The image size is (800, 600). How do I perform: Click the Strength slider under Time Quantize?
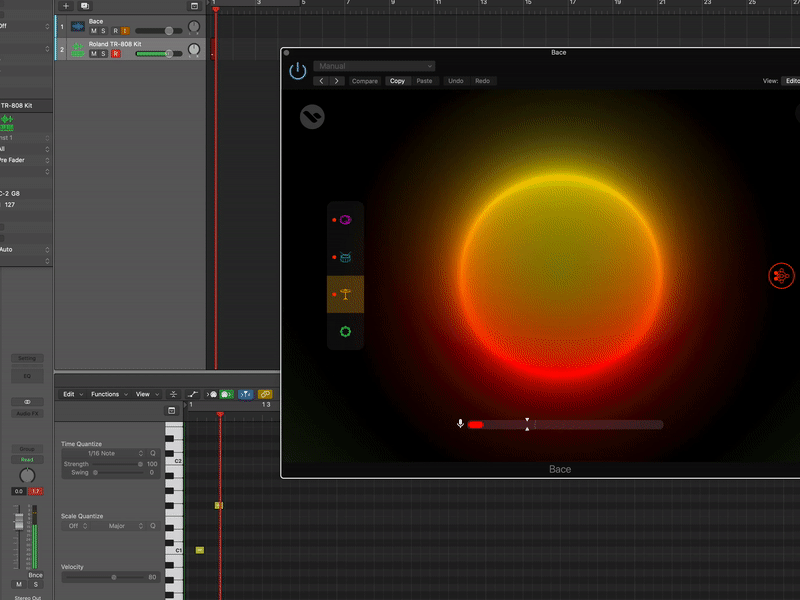(118, 464)
